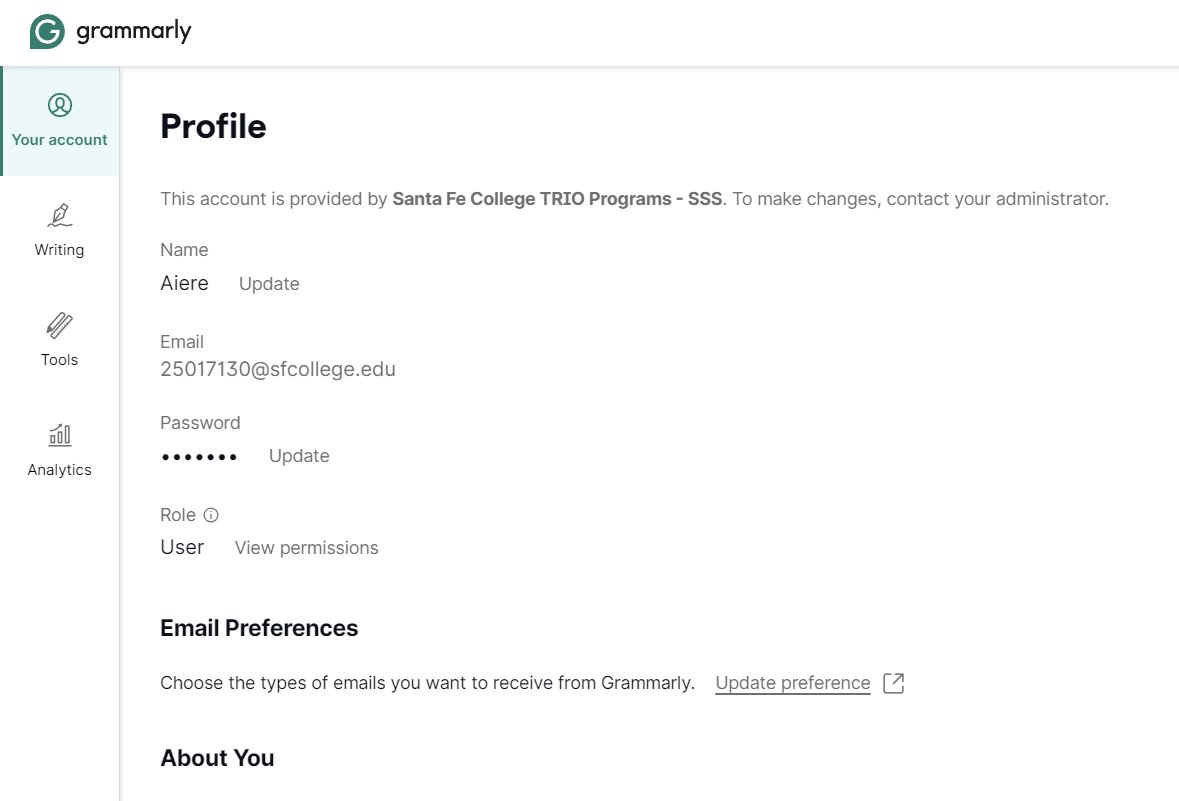Click the User role value
This screenshot has width=1179, height=801.
[182, 547]
